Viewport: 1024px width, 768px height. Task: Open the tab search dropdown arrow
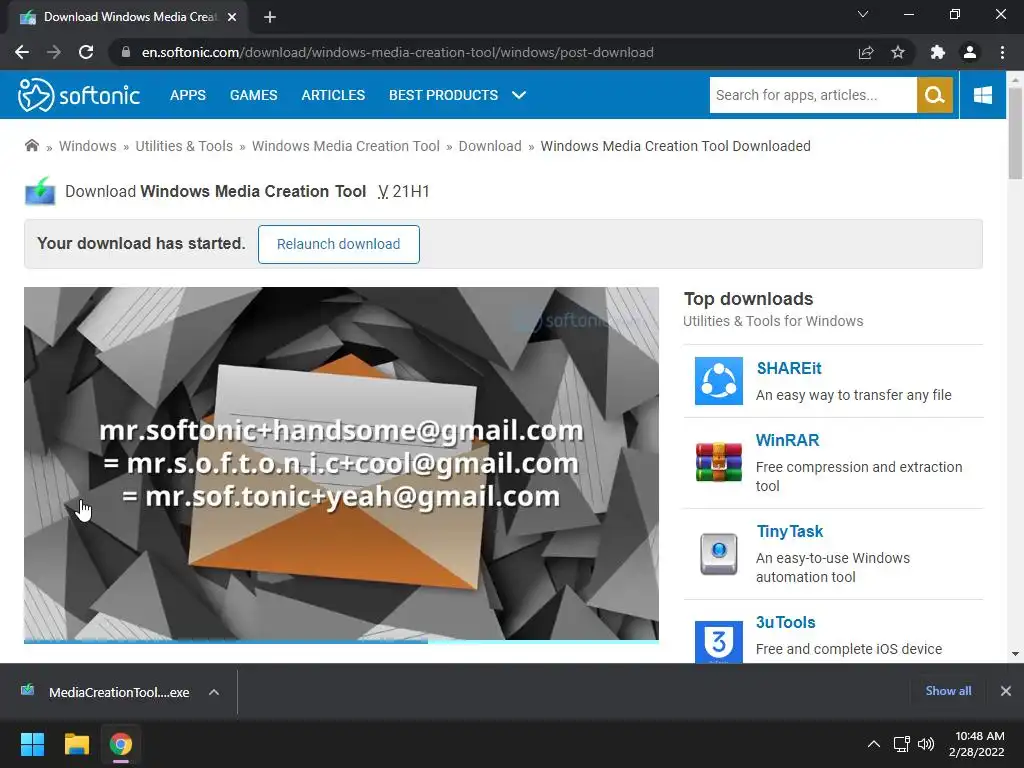(863, 14)
